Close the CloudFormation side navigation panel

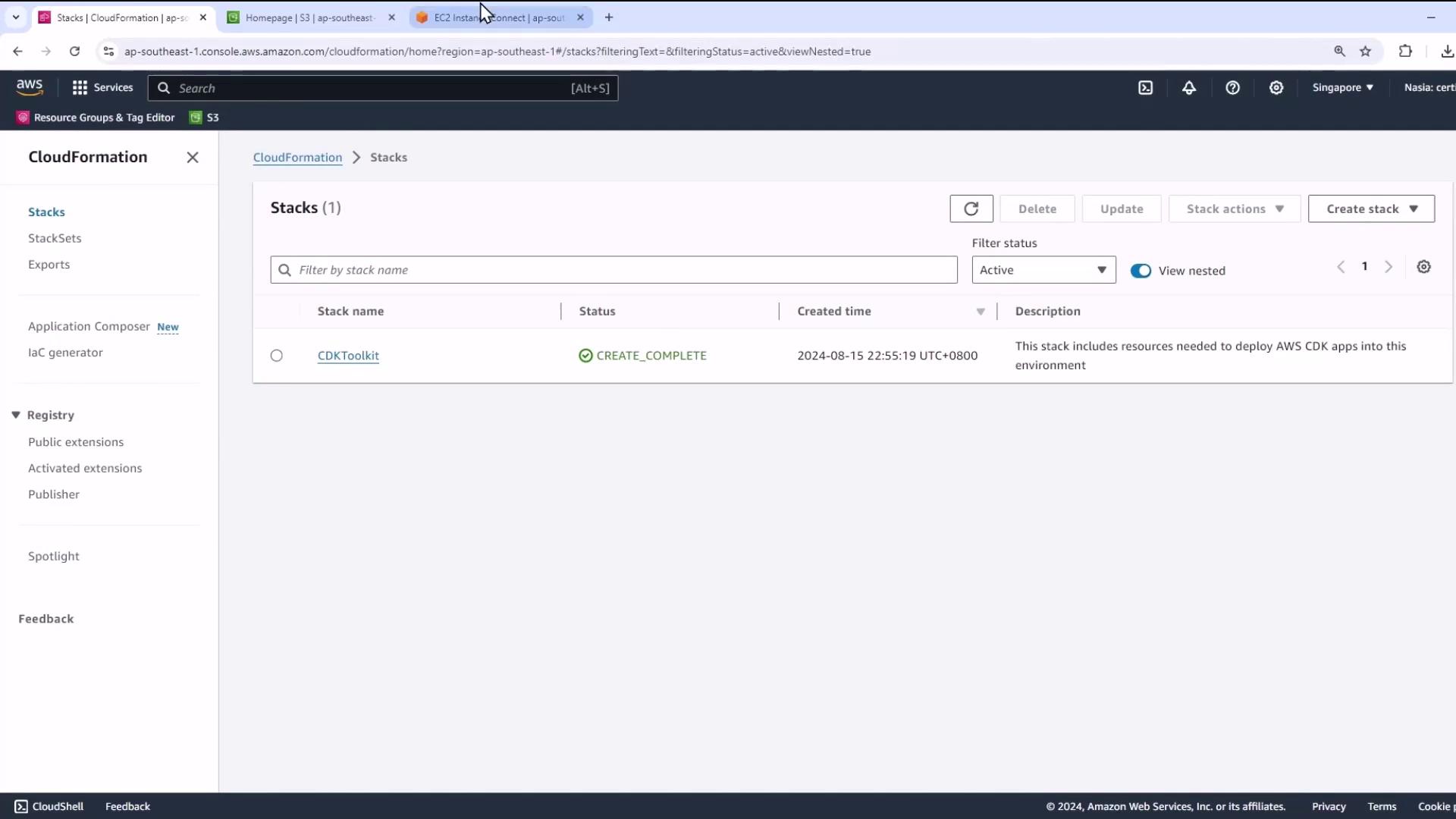click(193, 157)
